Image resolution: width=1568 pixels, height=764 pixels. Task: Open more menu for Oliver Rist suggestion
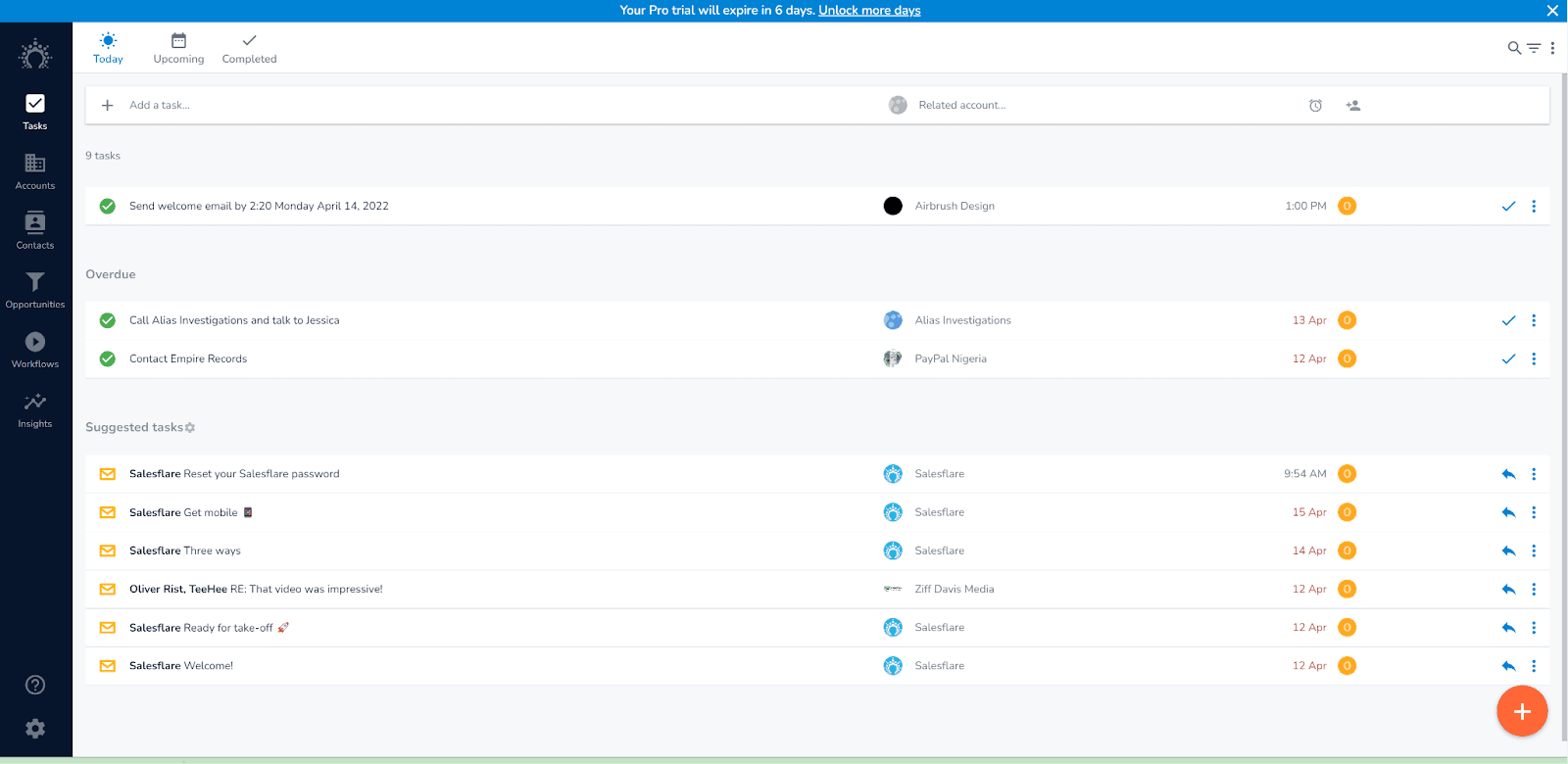point(1534,589)
